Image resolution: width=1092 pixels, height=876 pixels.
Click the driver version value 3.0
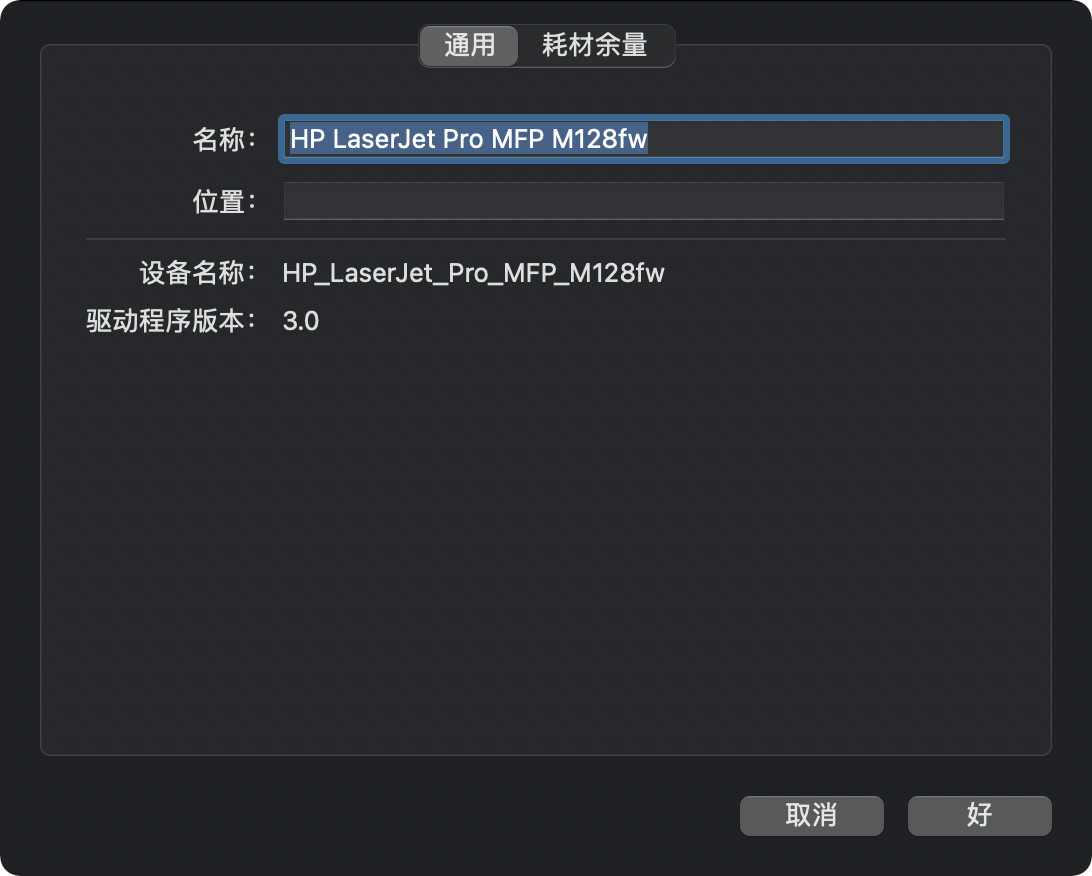pyautogui.click(x=301, y=322)
